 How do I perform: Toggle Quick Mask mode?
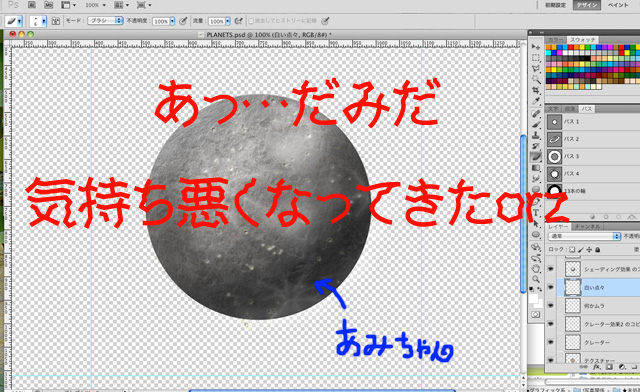point(536,314)
